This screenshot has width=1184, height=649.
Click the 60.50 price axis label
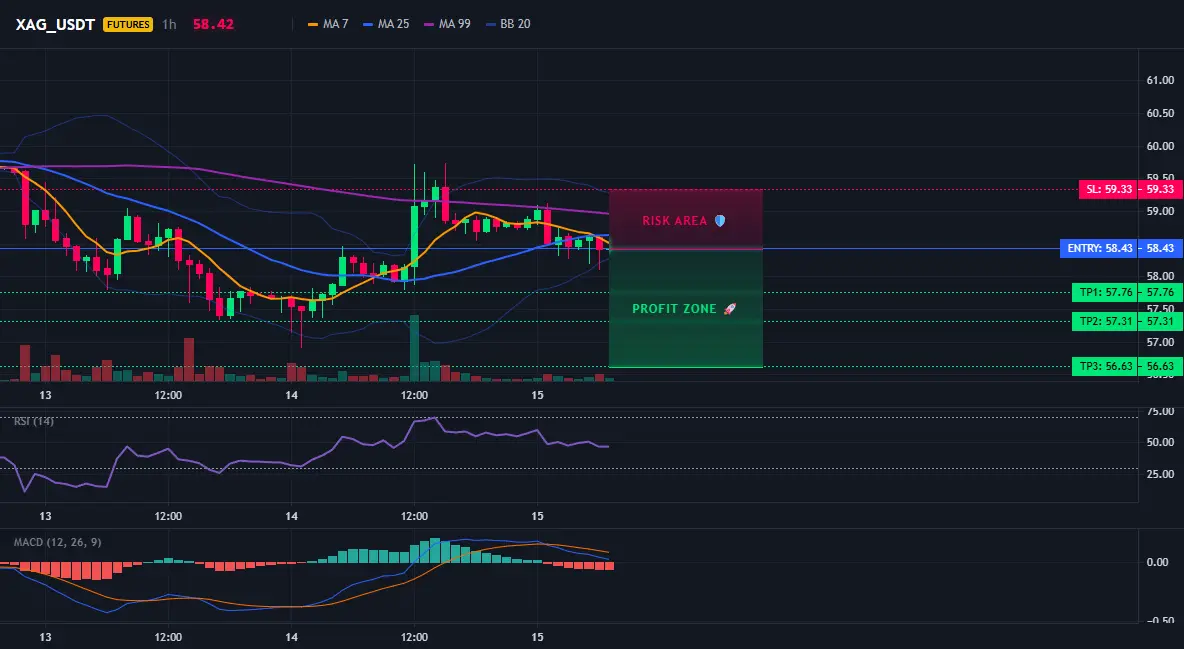pyautogui.click(x=1160, y=113)
